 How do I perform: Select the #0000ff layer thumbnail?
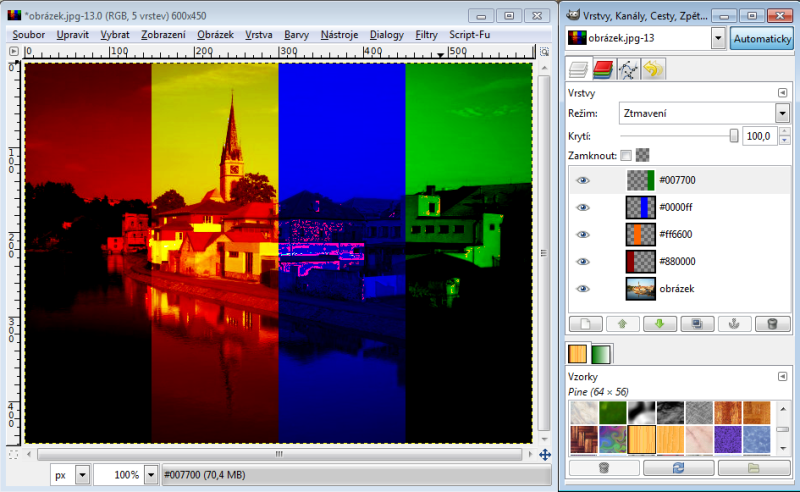(640, 207)
